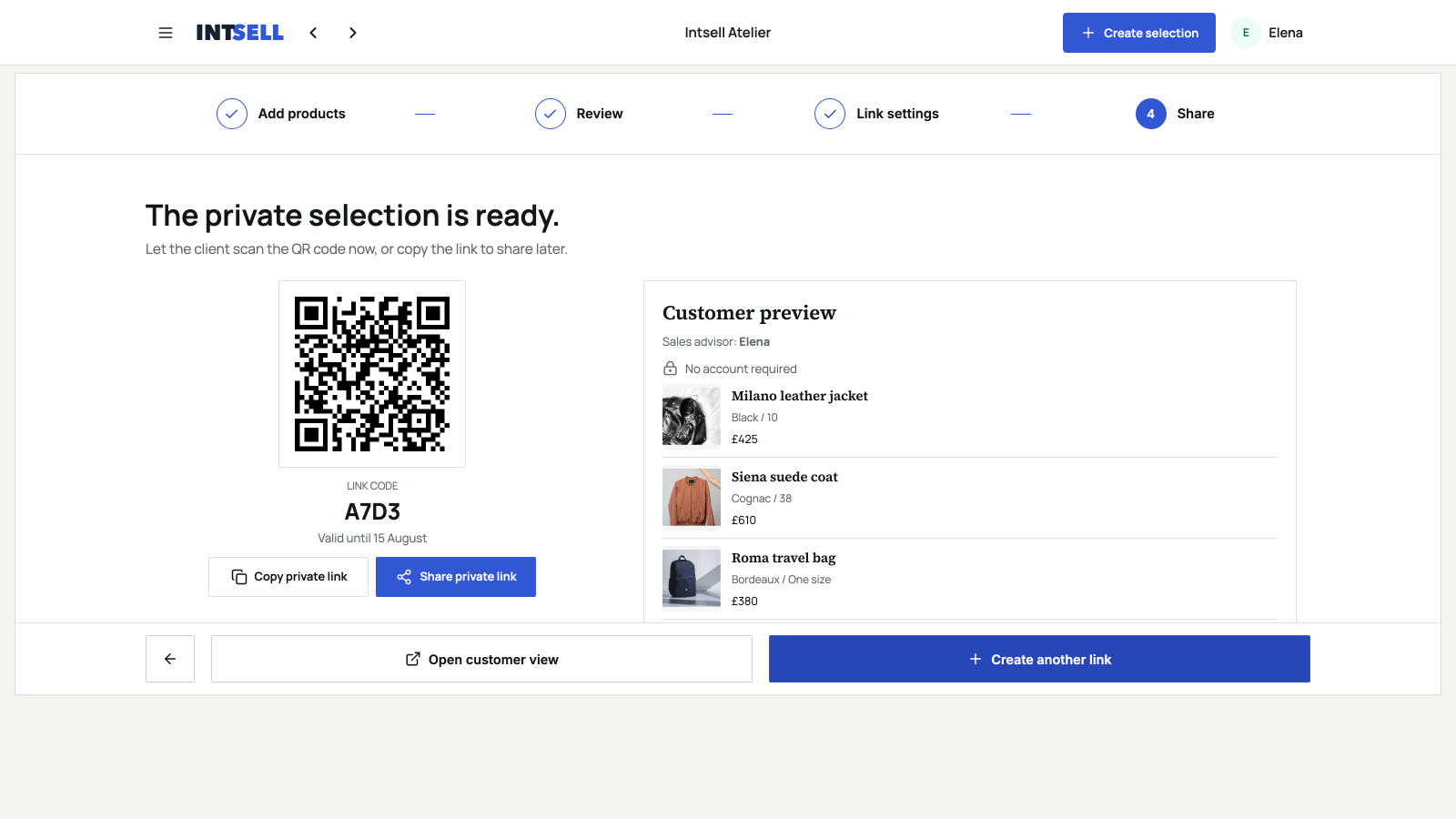Click the Roma travel bag thumbnail

pos(692,579)
